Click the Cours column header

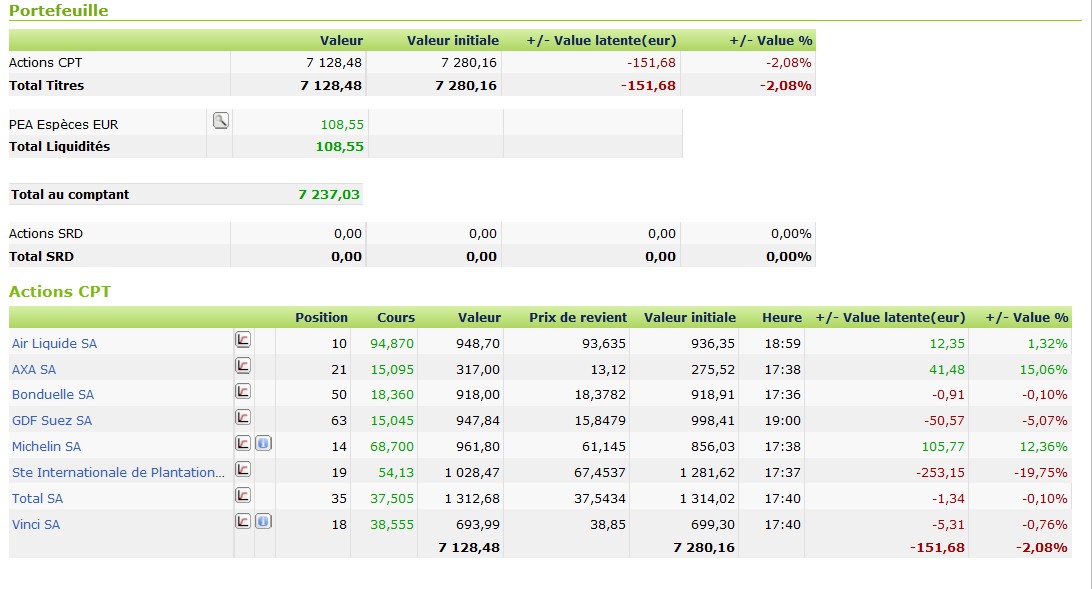[x=395, y=318]
